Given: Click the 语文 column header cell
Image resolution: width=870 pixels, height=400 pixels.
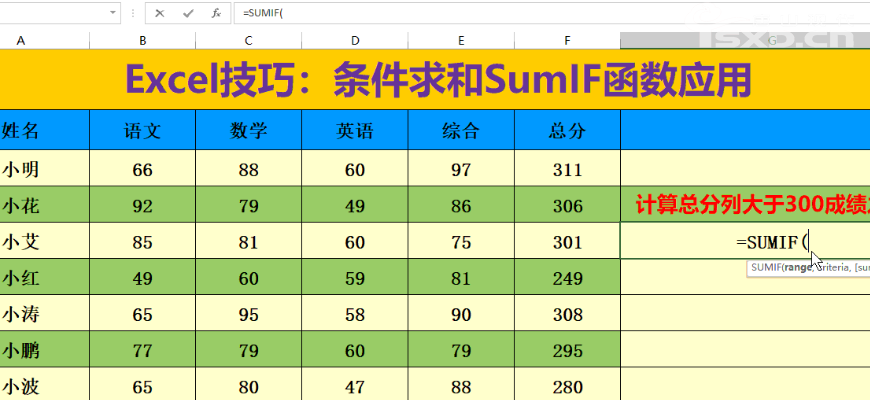Looking at the screenshot, I should (143, 130).
